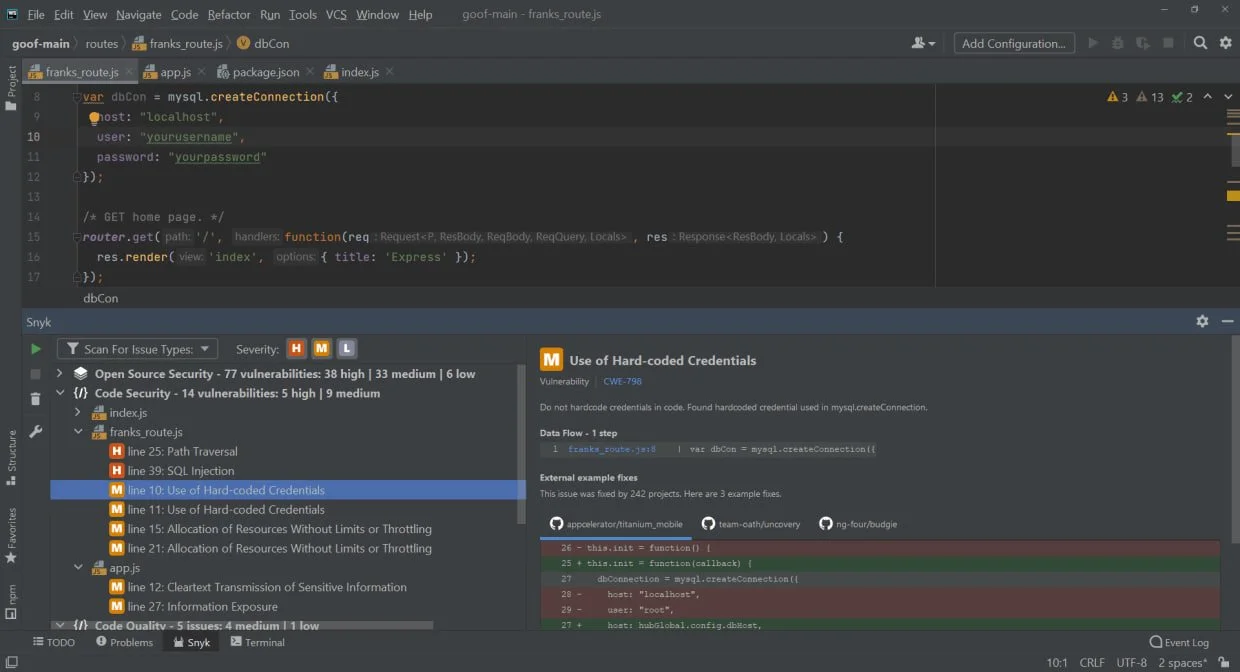Open the Terminal tool window tab

coord(257,642)
